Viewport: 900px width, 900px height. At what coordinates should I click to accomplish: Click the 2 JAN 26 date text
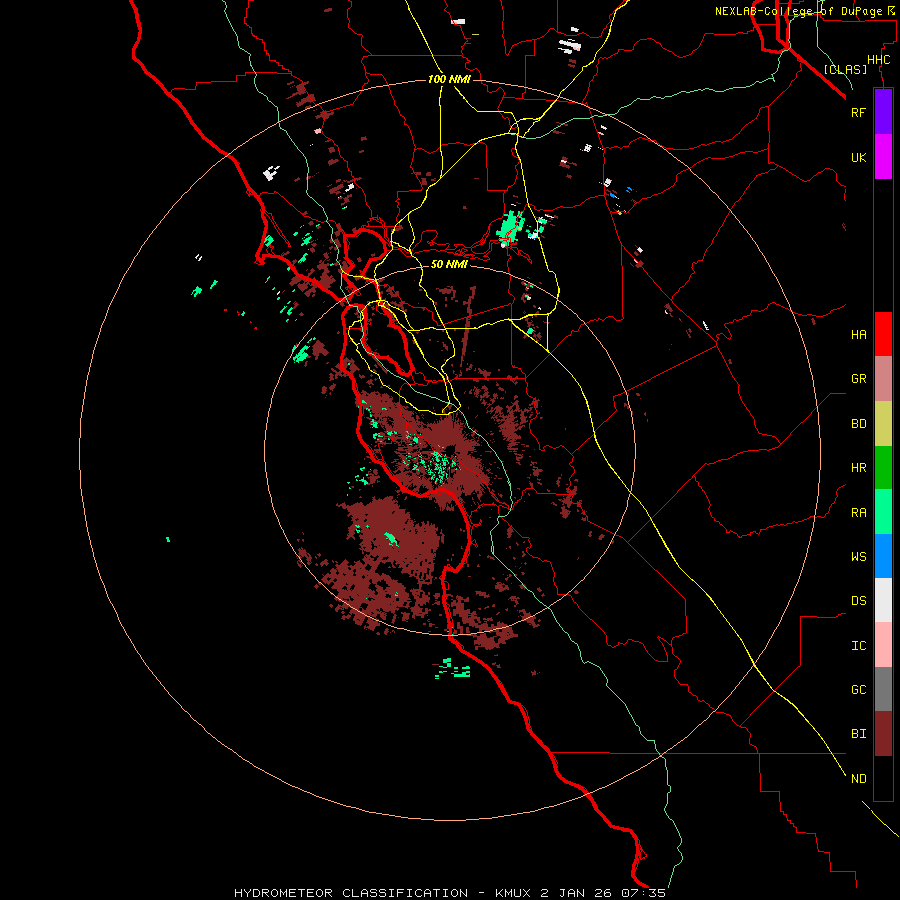point(576,893)
